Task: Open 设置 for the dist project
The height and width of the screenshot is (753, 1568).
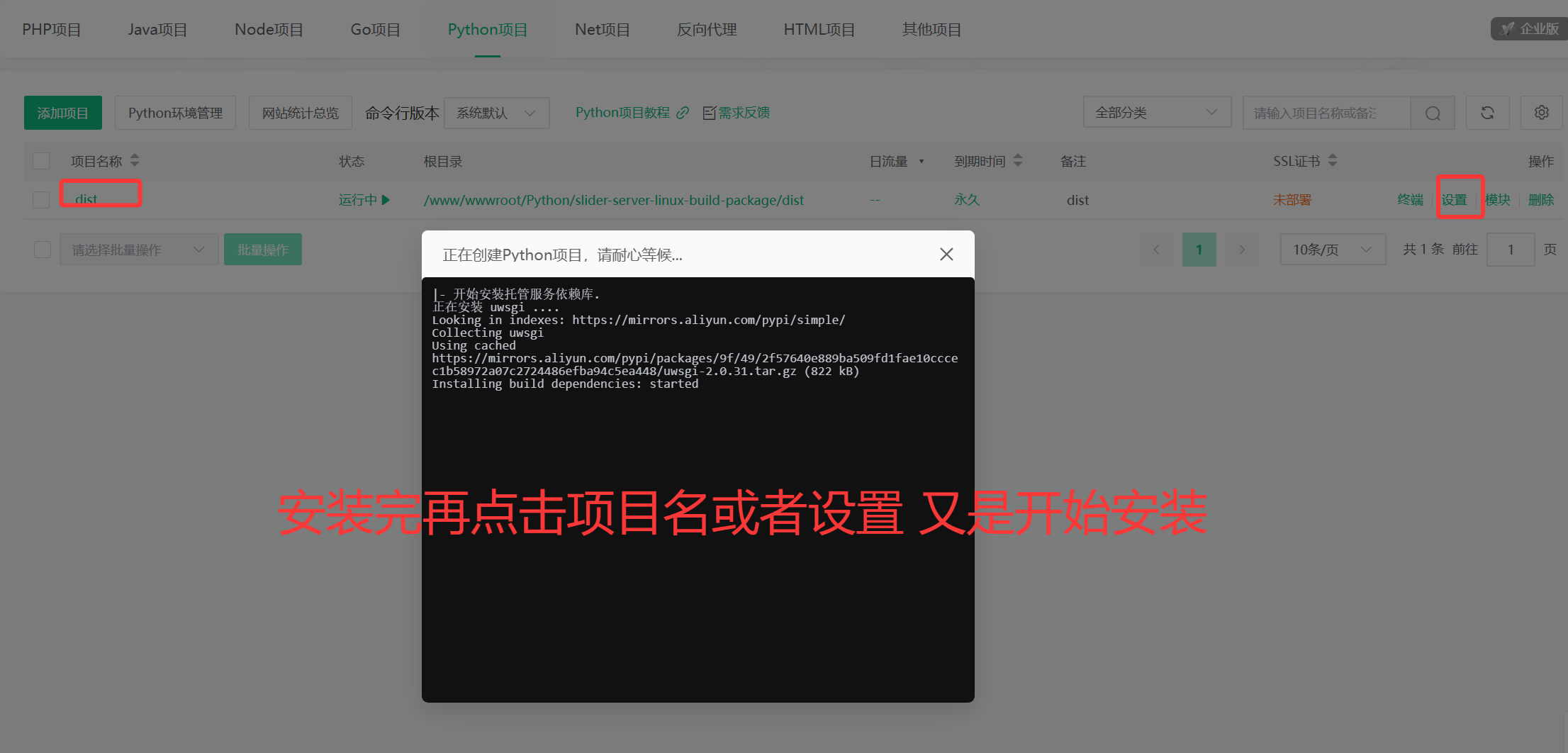Action: tap(1454, 200)
